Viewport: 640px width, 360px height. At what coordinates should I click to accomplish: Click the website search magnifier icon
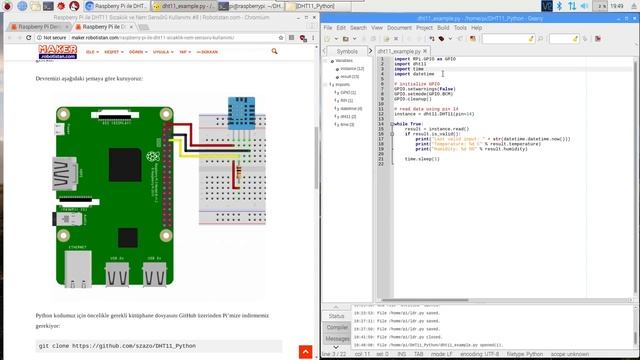[274, 51]
